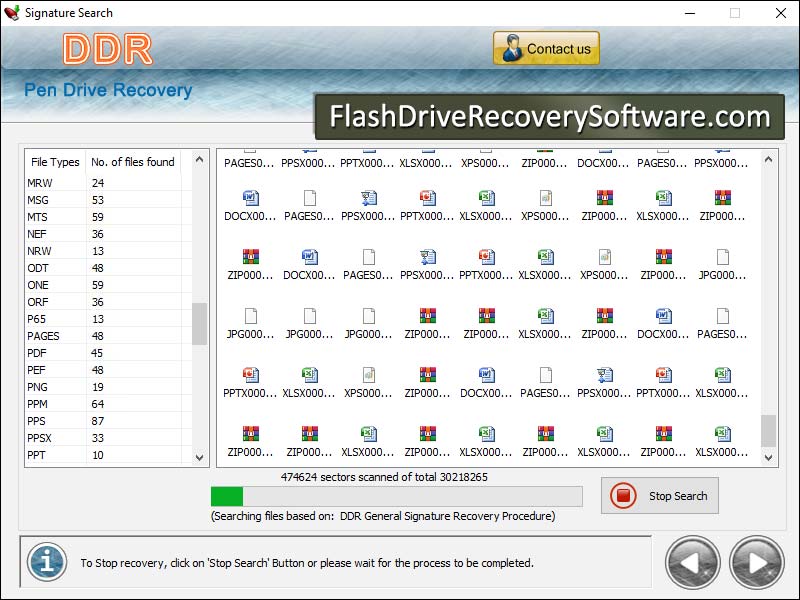Click the Stop Search button
Image resolution: width=800 pixels, height=600 pixels.
[x=659, y=495]
